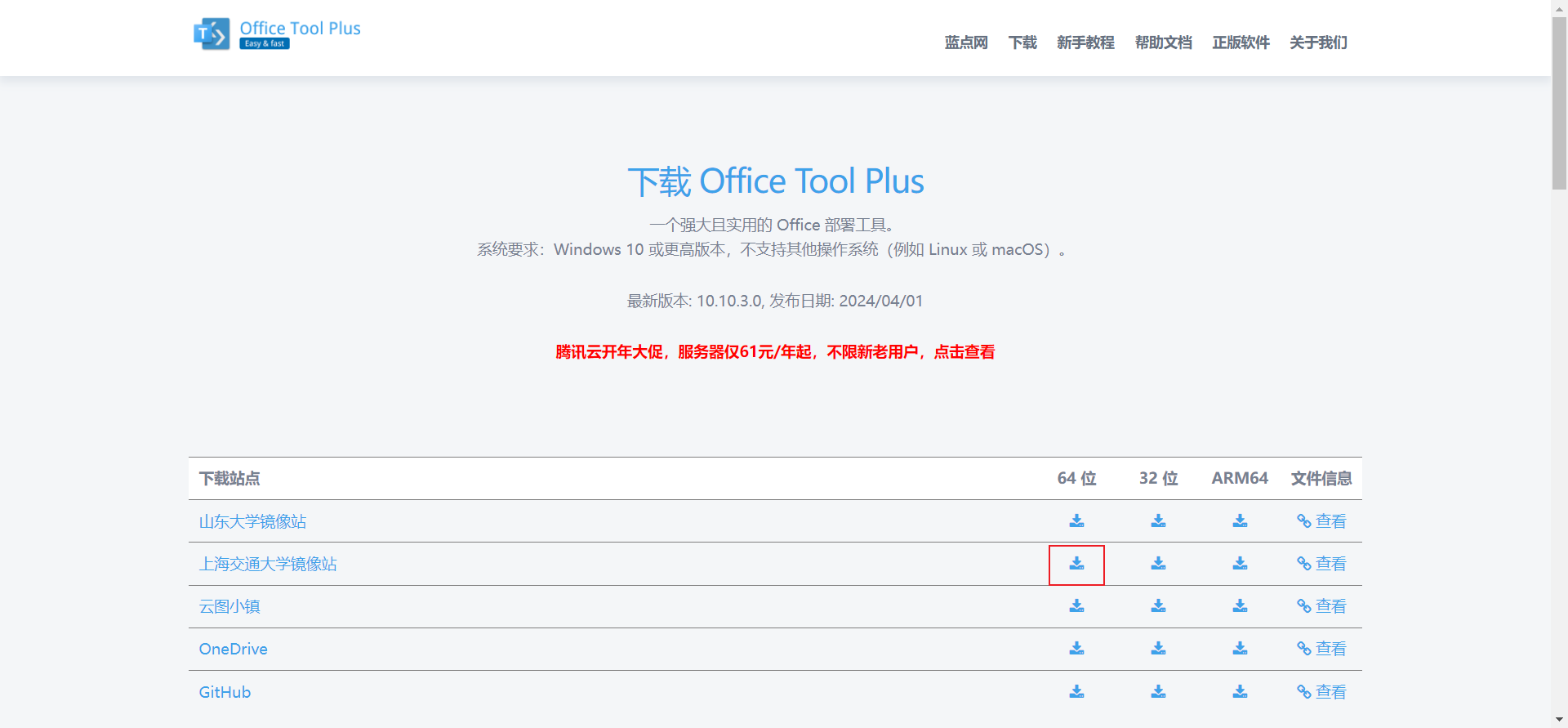Download ARM64 from OneDrive row
1568x728 pixels.
point(1240,649)
